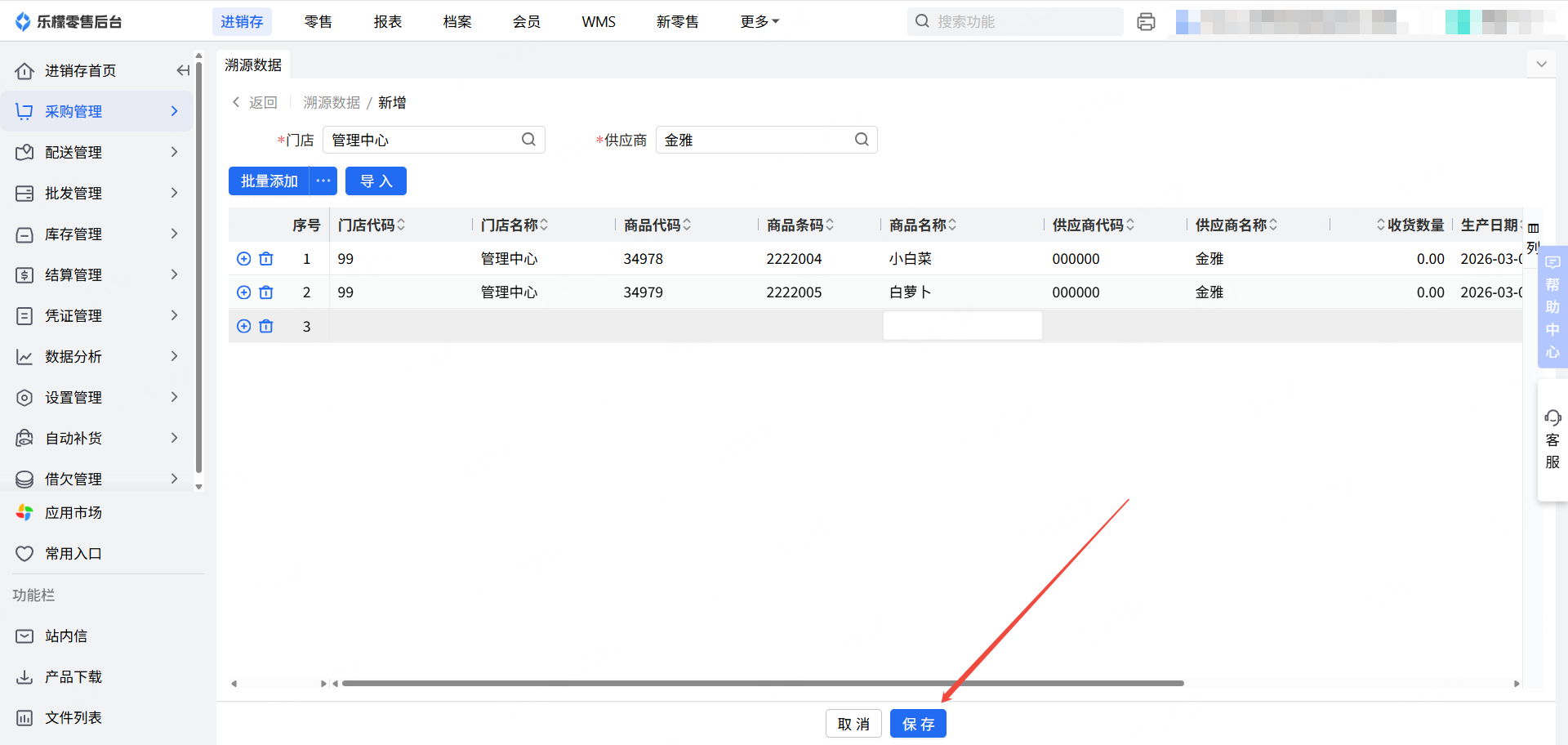Image resolution: width=1568 pixels, height=745 pixels.
Task: Open the 客服 customer service panel
Action: 1552,439
